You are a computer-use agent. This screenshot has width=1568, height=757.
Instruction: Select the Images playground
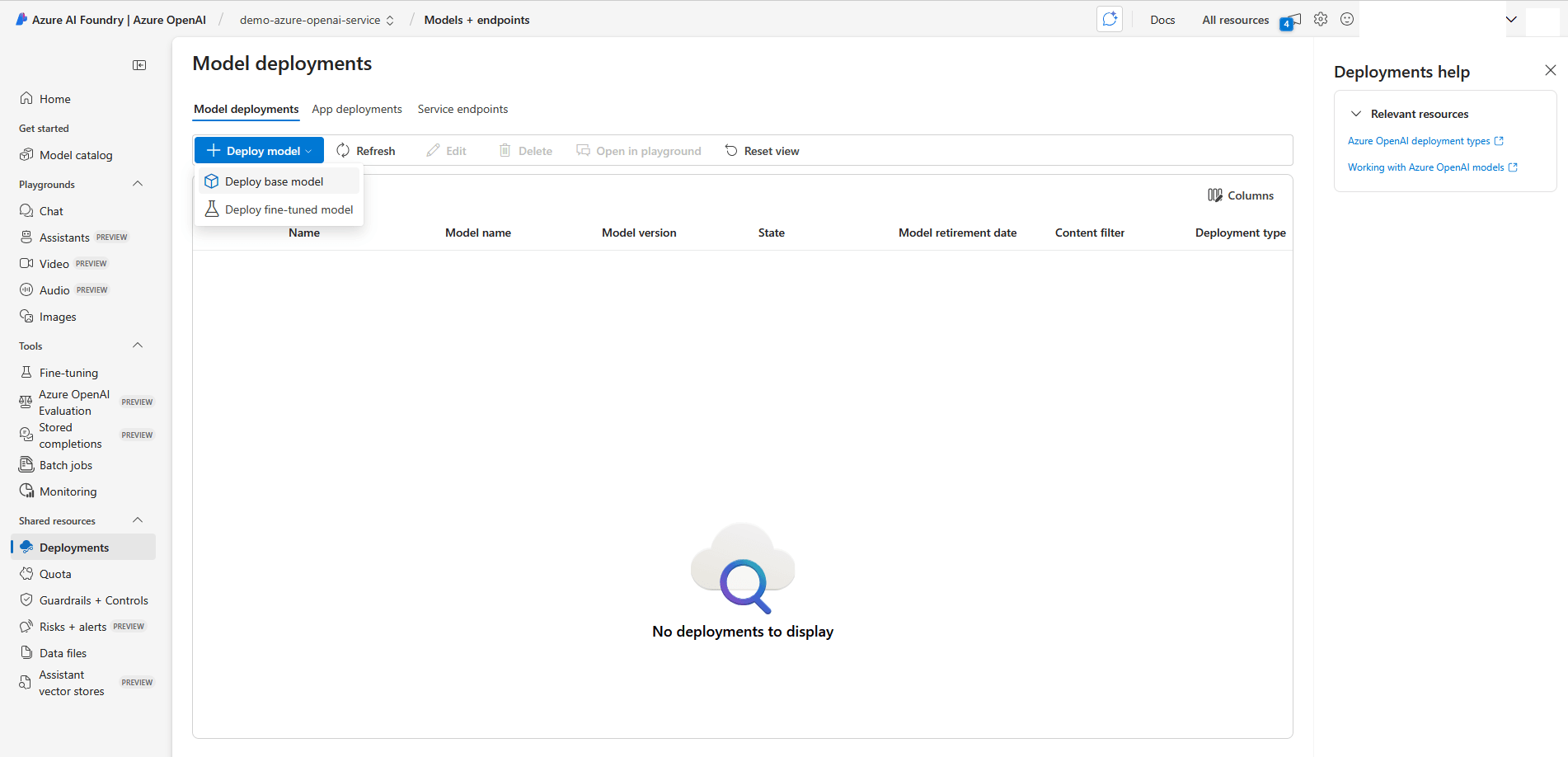pyautogui.click(x=57, y=316)
